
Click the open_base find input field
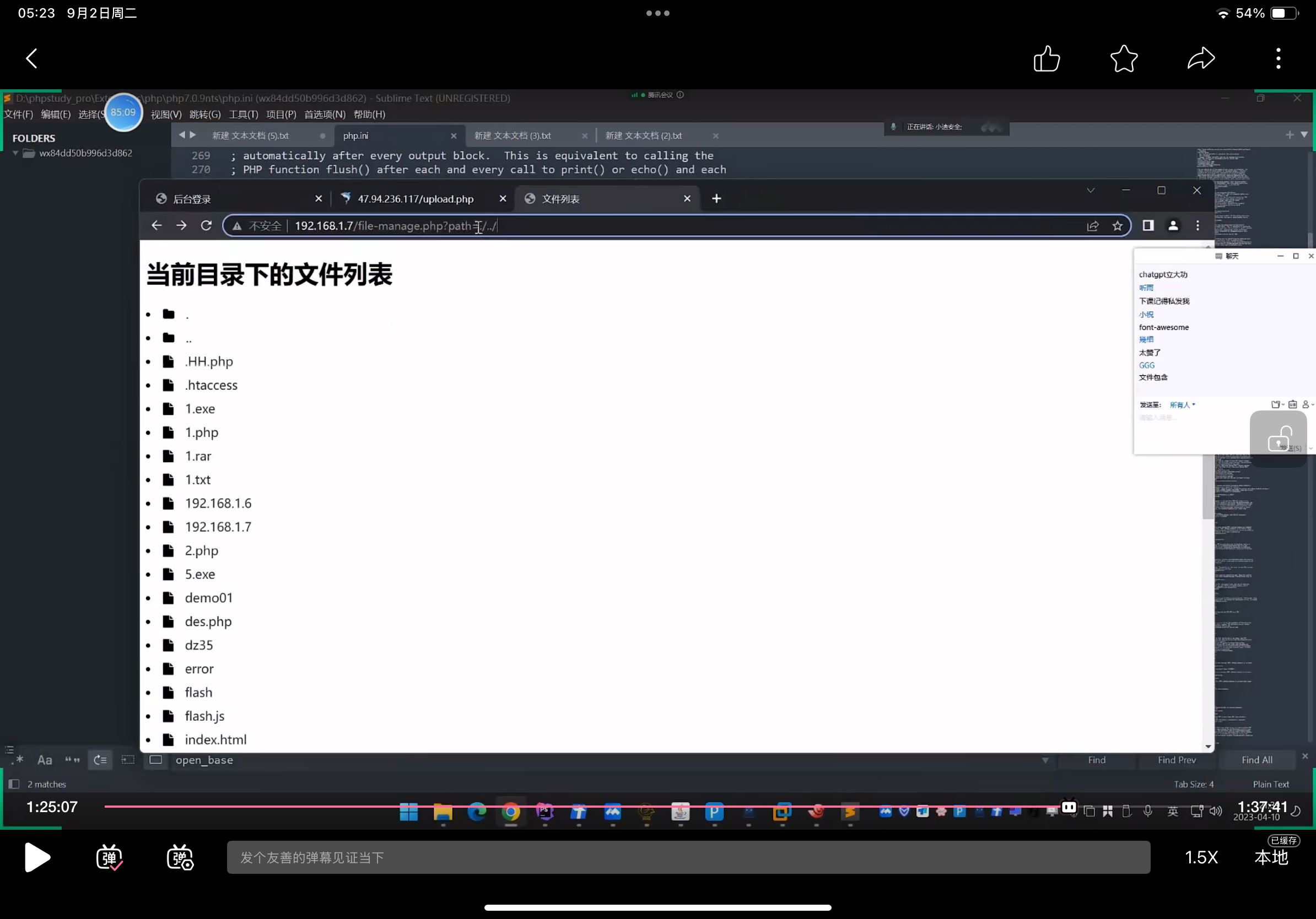[607, 760]
